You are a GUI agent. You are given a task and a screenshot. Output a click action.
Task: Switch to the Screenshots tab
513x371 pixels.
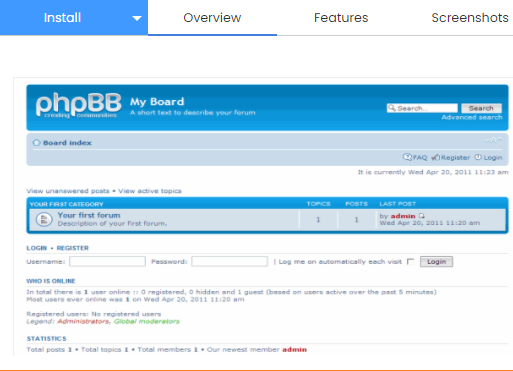click(x=470, y=18)
